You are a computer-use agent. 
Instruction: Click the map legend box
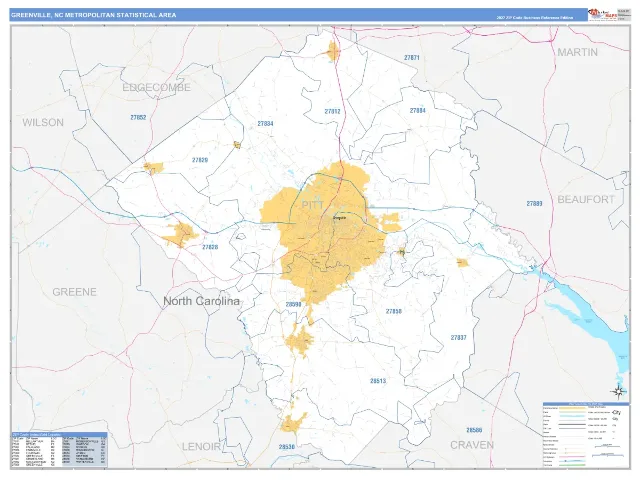(x=586, y=435)
